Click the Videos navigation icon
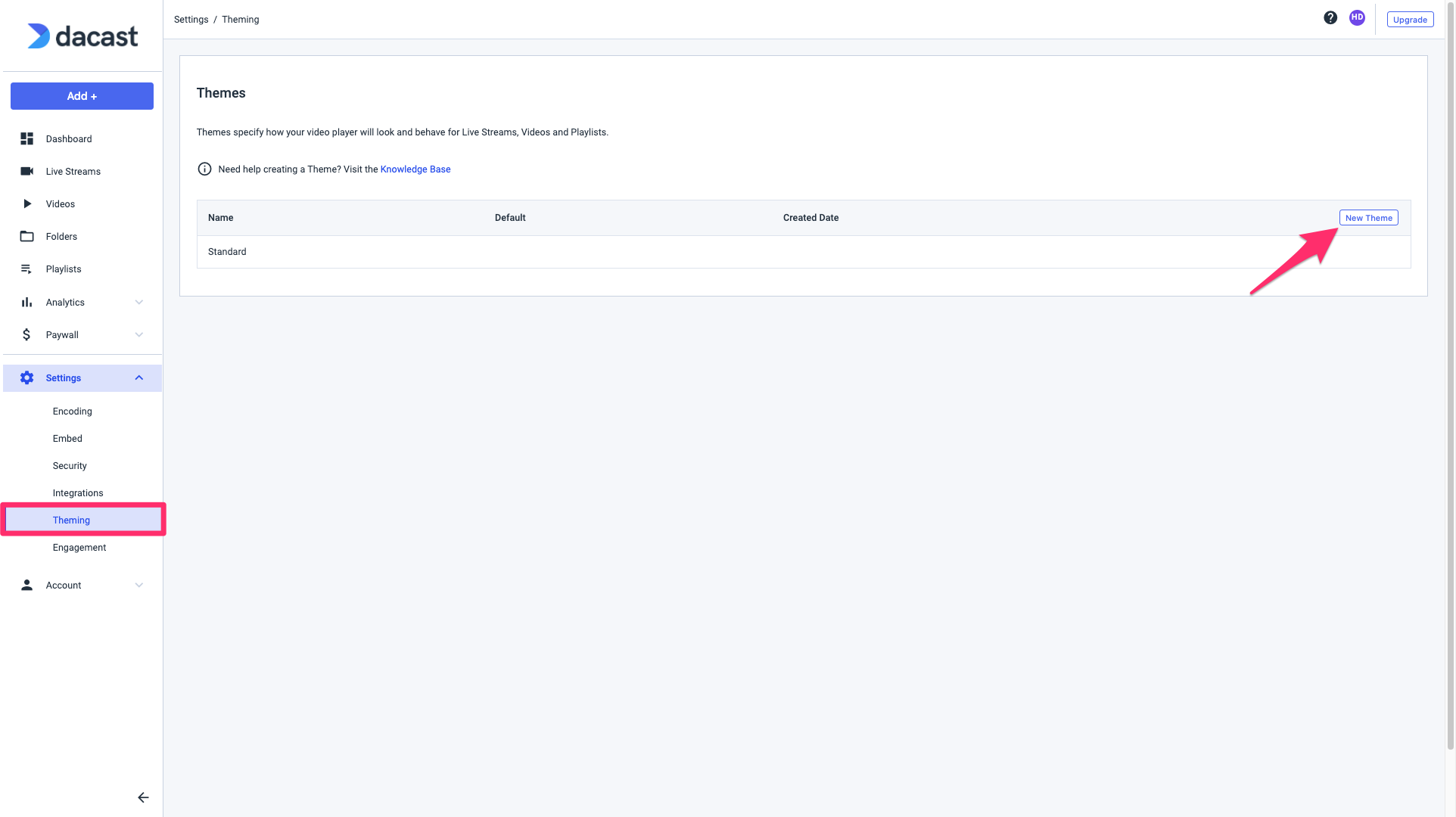The width and height of the screenshot is (1456, 817). 26,203
